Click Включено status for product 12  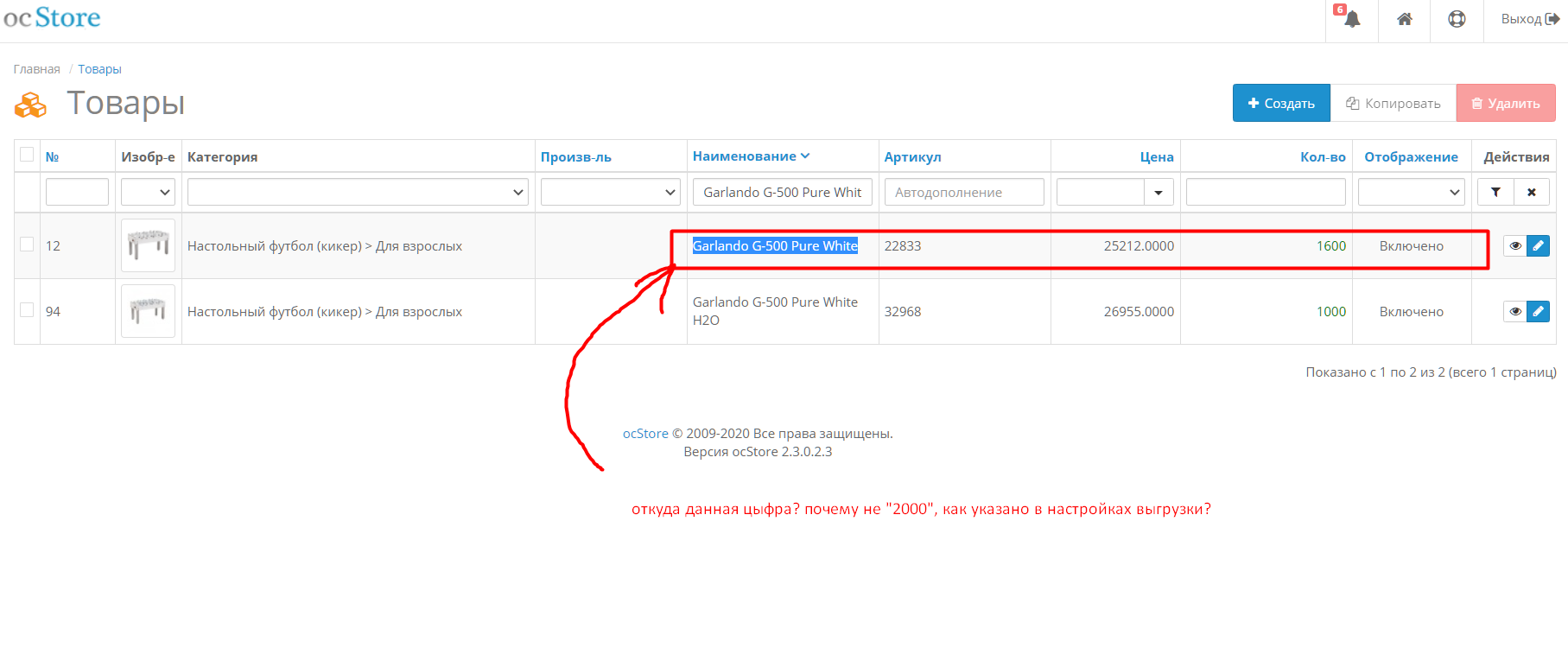pos(1412,246)
